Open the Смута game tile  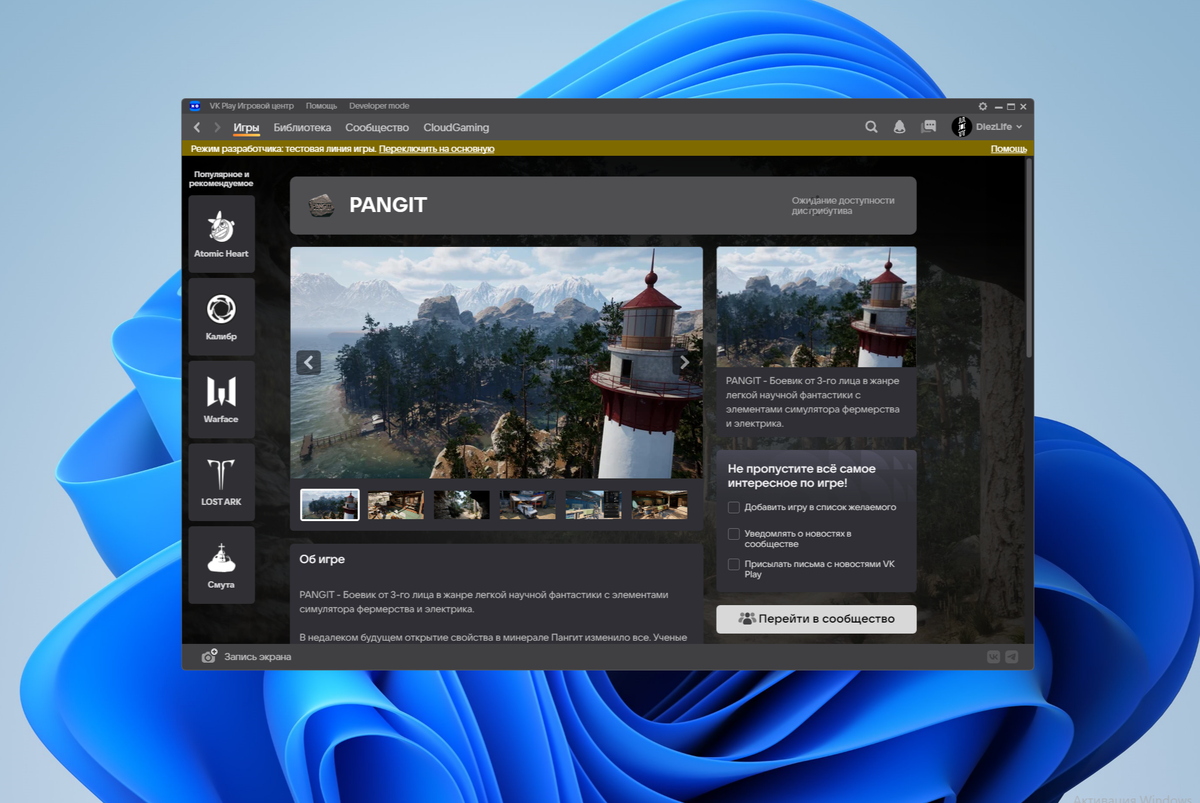point(221,565)
